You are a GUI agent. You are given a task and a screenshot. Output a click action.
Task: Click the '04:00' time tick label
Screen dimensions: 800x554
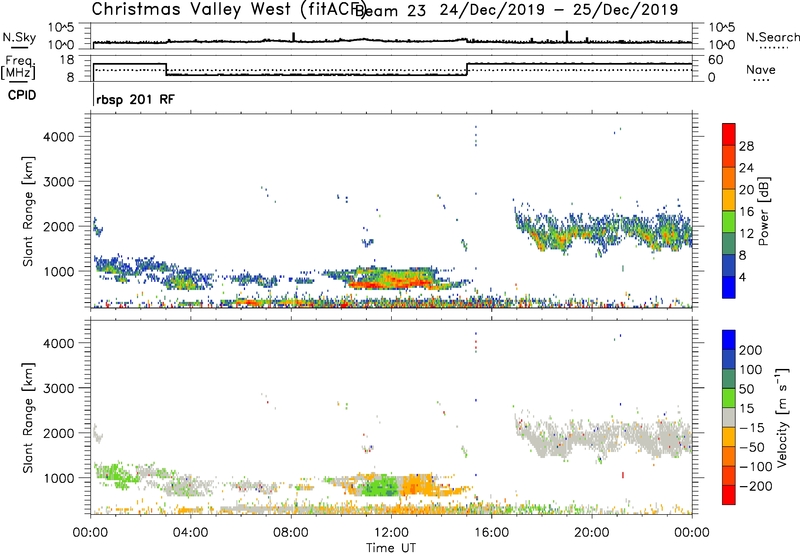(191, 533)
